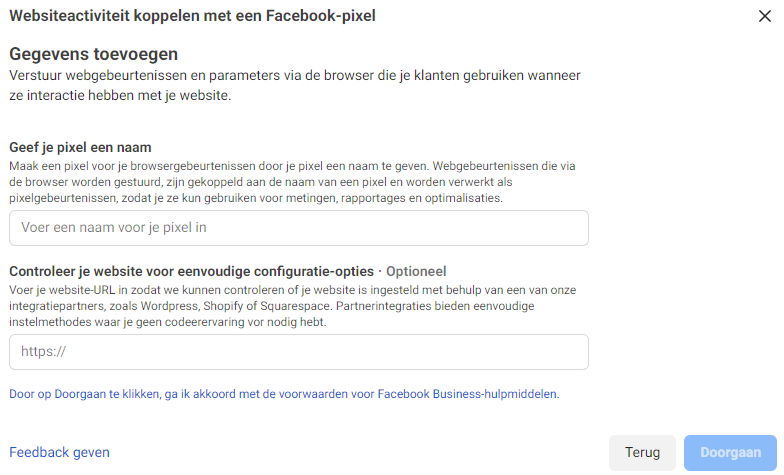Focus the website URL https:// field
The height and width of the screenshot is (475, 784).
(x=298, y=352)
